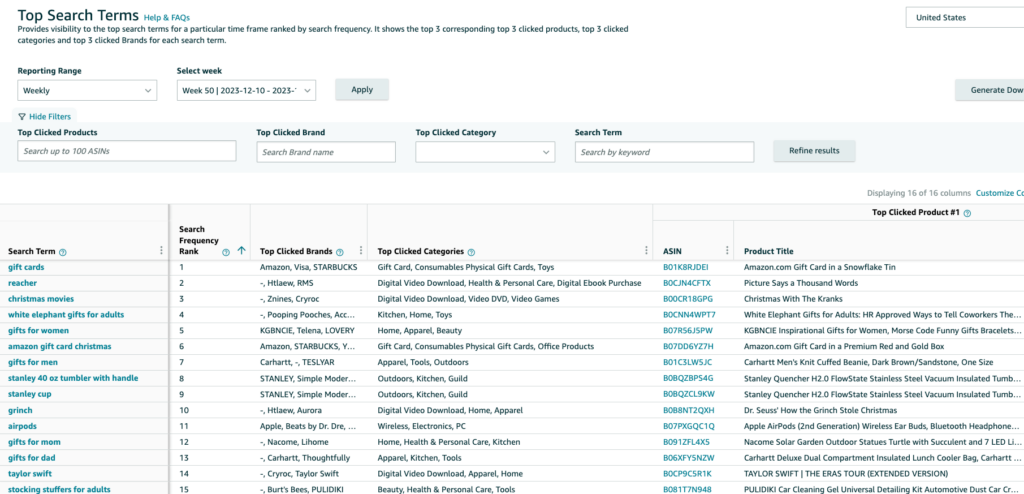1024x494 pixels.
Task: Open ASIN B0BQZBPS4G link
Action: [x=688, y=378]
